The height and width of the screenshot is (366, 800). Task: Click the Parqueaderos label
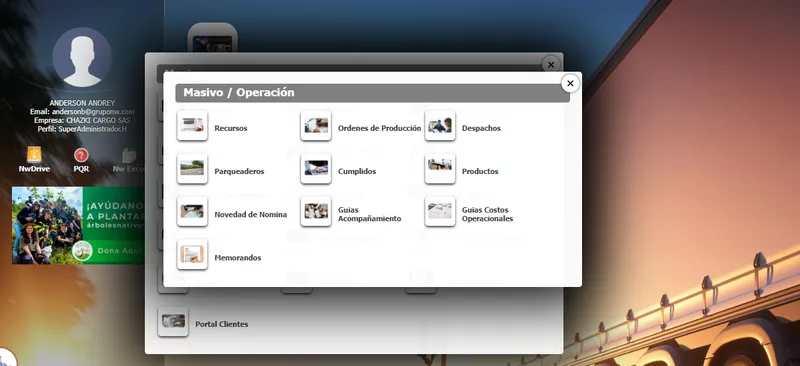pos(239,172)
